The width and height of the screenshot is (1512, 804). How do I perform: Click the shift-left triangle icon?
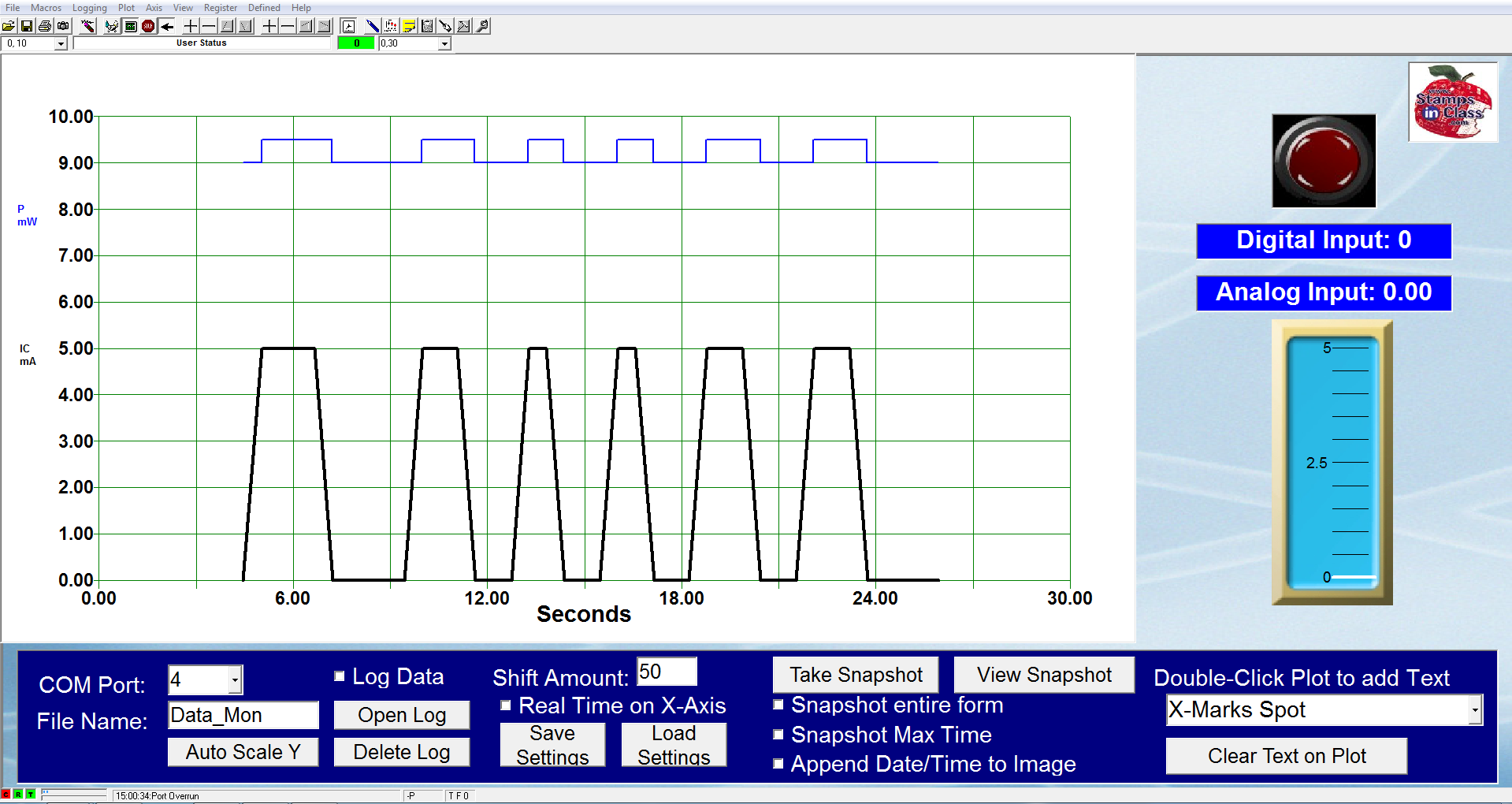(x=306, y=26)
